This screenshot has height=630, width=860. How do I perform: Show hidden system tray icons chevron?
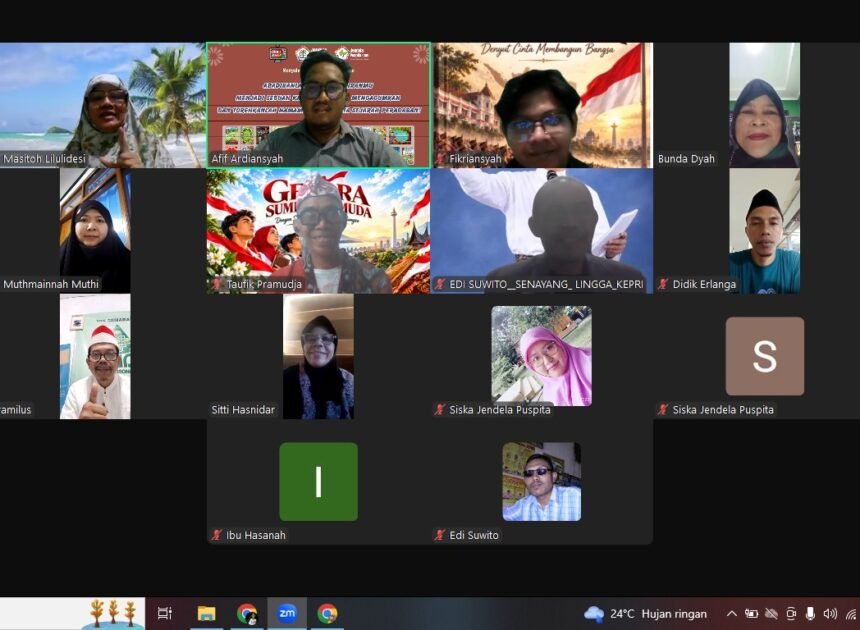click(732, 614)
